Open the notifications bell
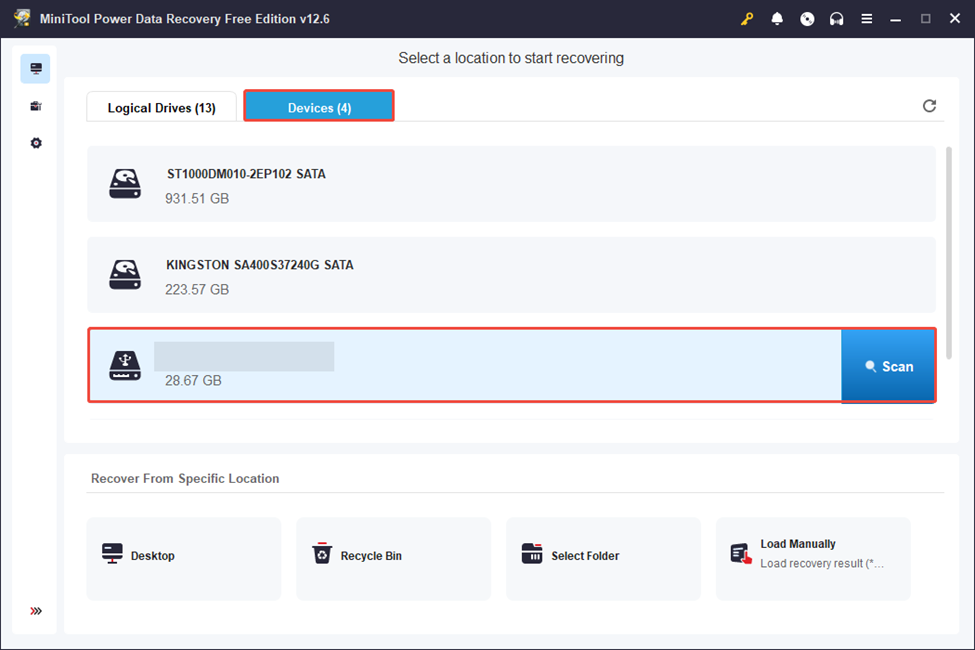This screenshot has width=975, height=650. coord(777,19)
